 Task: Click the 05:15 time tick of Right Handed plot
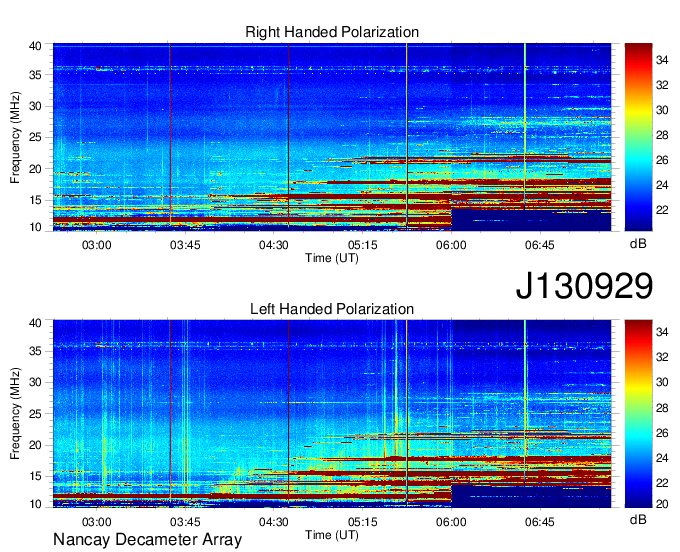click(x=363, y=245)
